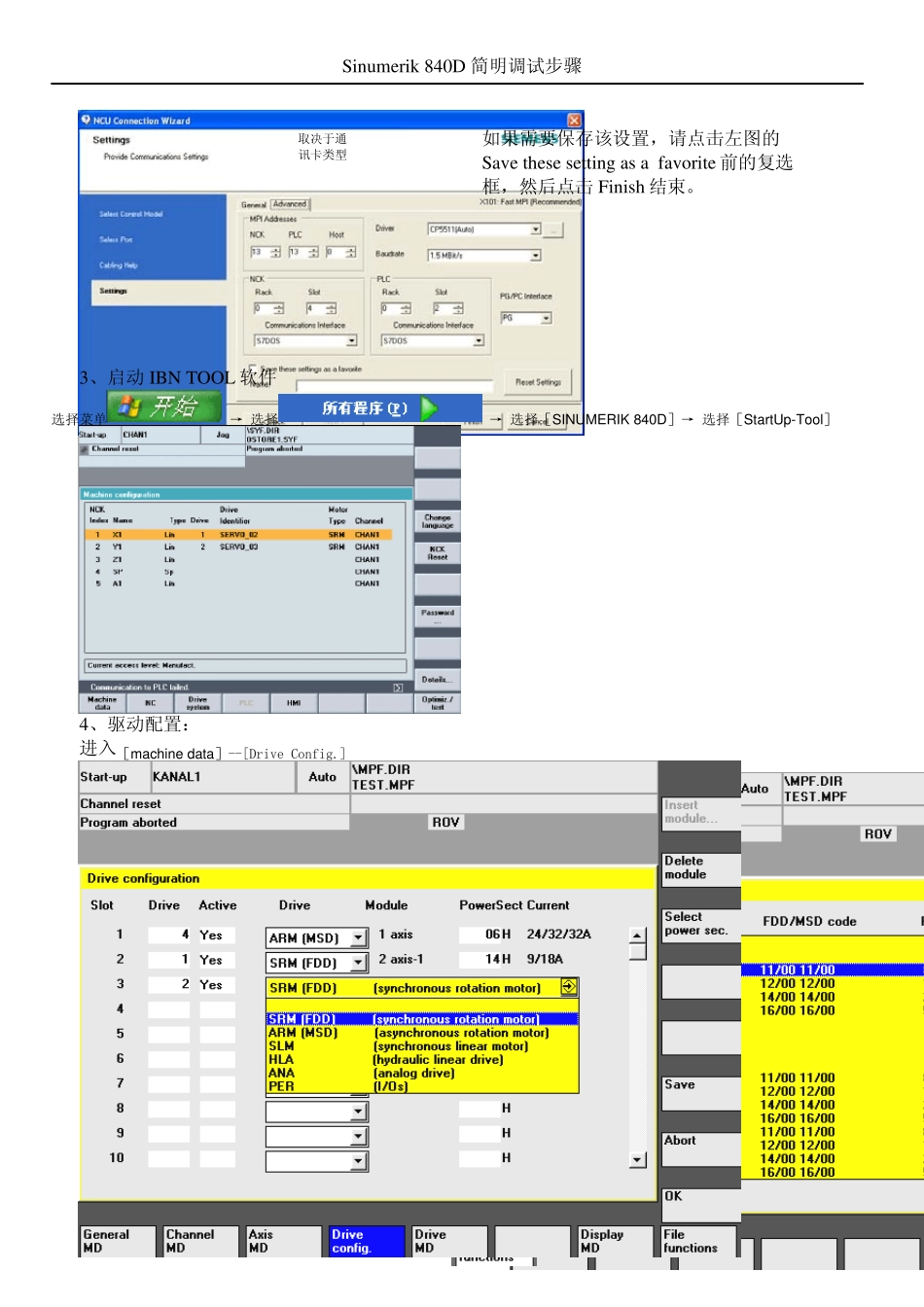Click the selection icon in the slot 3 drive field
The image size is (924, 1307).
[569, 987]
